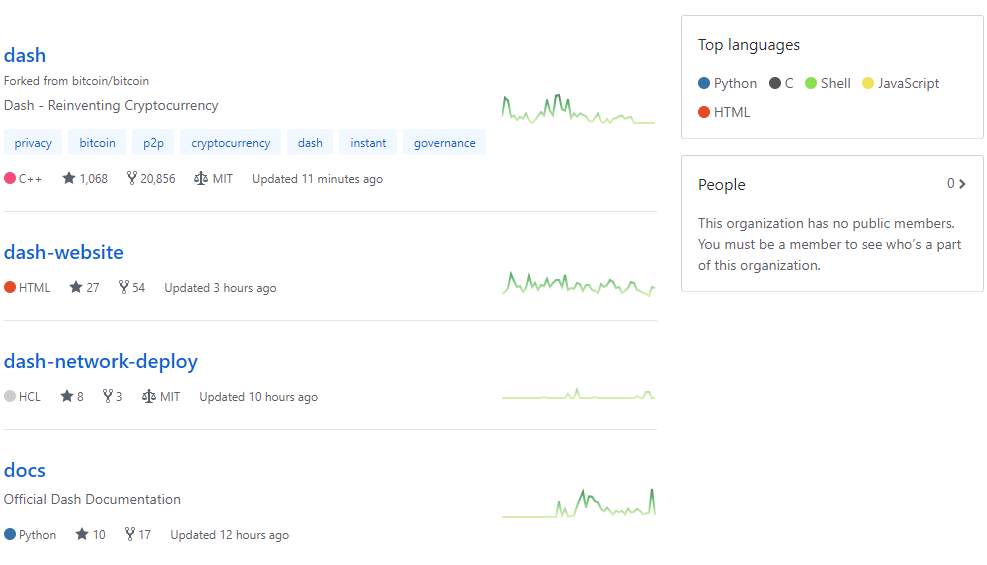
Task: Filter by JavaScript in Top languages
Action: coord(900,83)
